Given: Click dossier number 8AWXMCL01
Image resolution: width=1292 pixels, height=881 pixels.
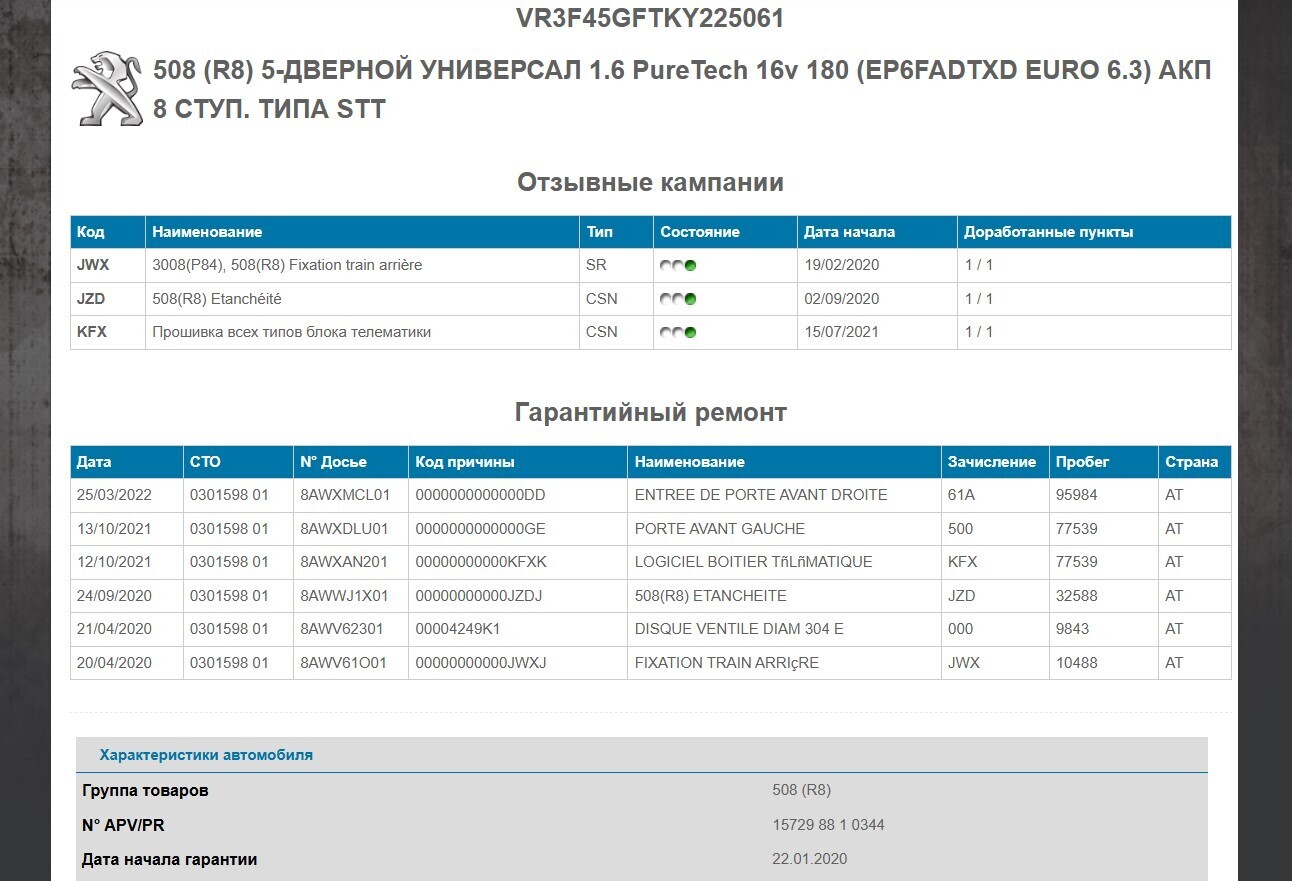Looking at the screenshot, I should click(345, 495).
